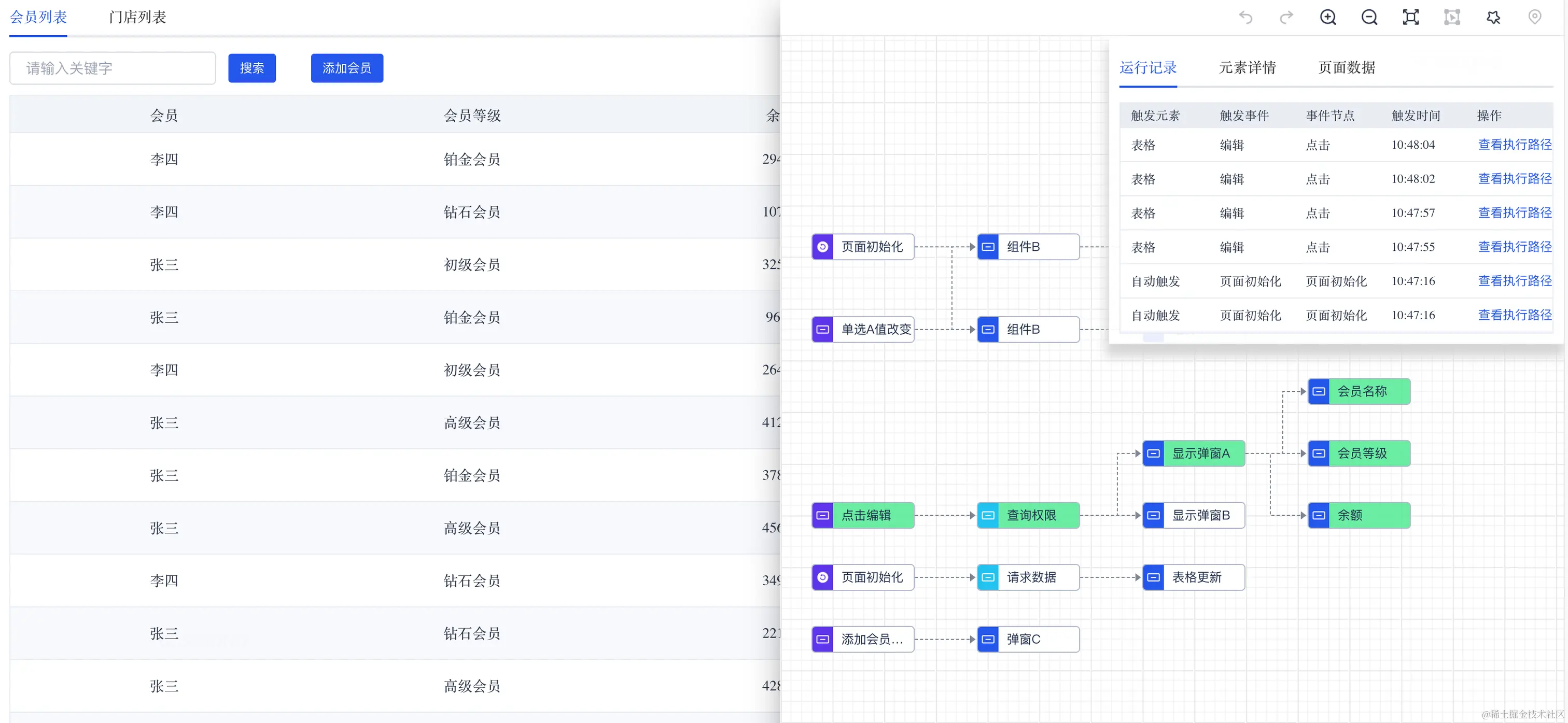
Task: Select the 请求数据 flow node
Action: (1028, 577)
